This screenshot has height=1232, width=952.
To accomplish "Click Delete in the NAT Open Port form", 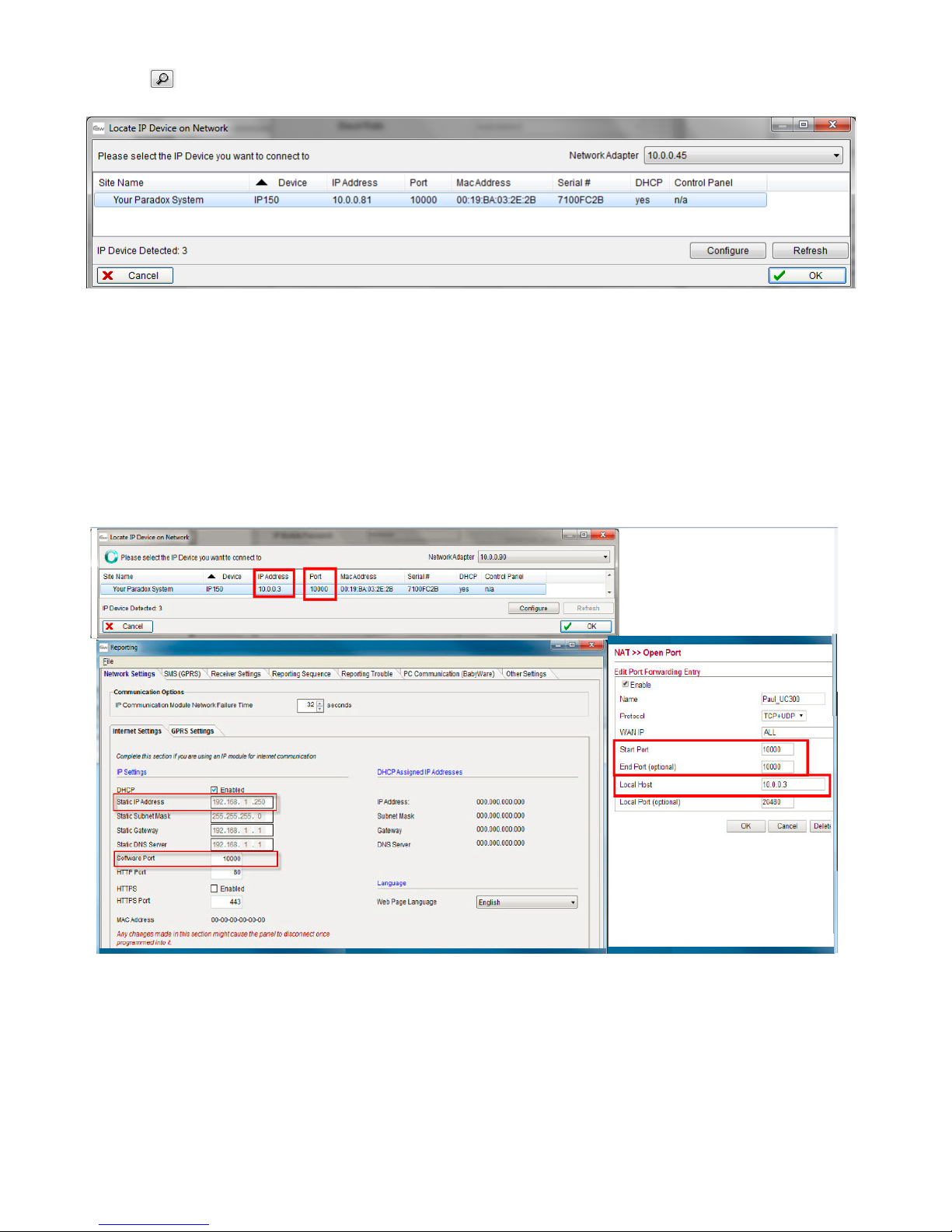I will (821, 826).
